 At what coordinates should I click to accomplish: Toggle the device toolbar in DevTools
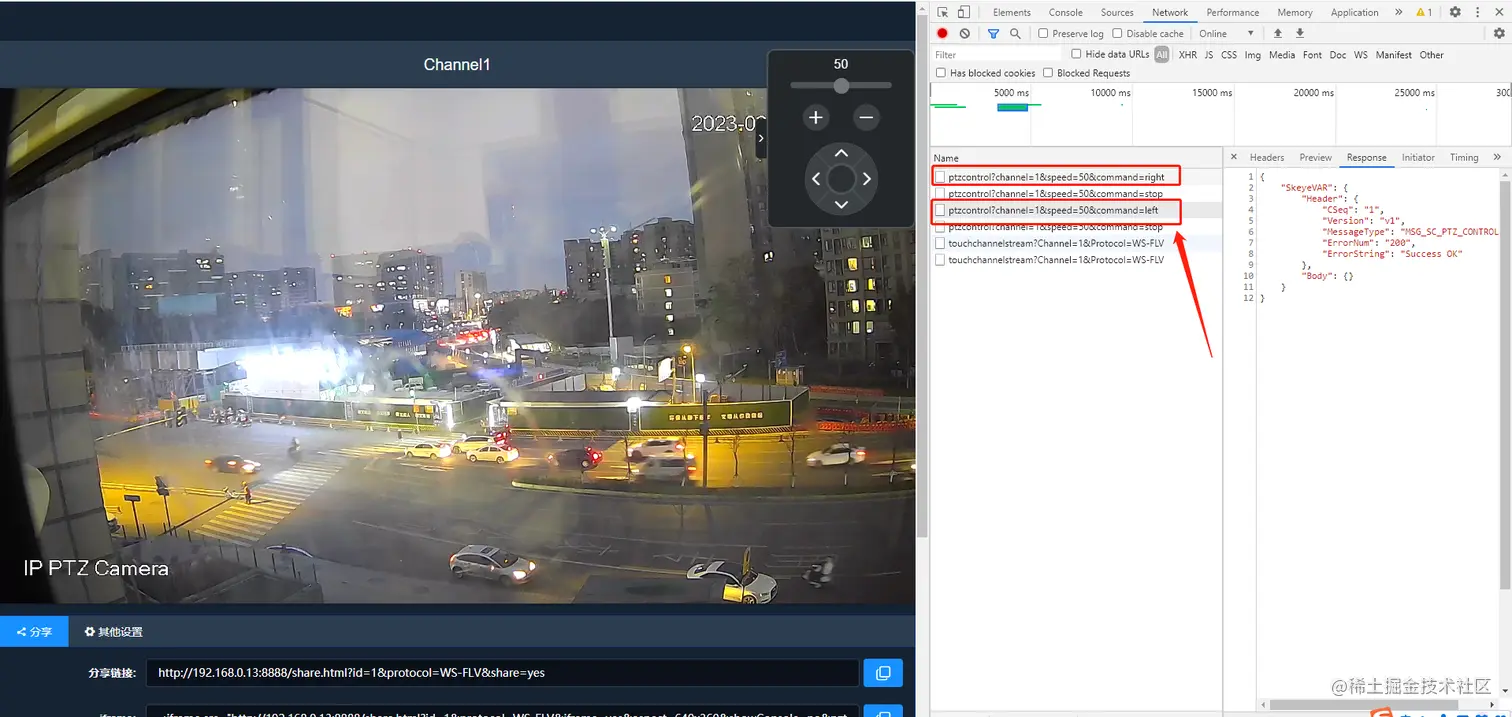pyautogui.click(x=964, y=12)
